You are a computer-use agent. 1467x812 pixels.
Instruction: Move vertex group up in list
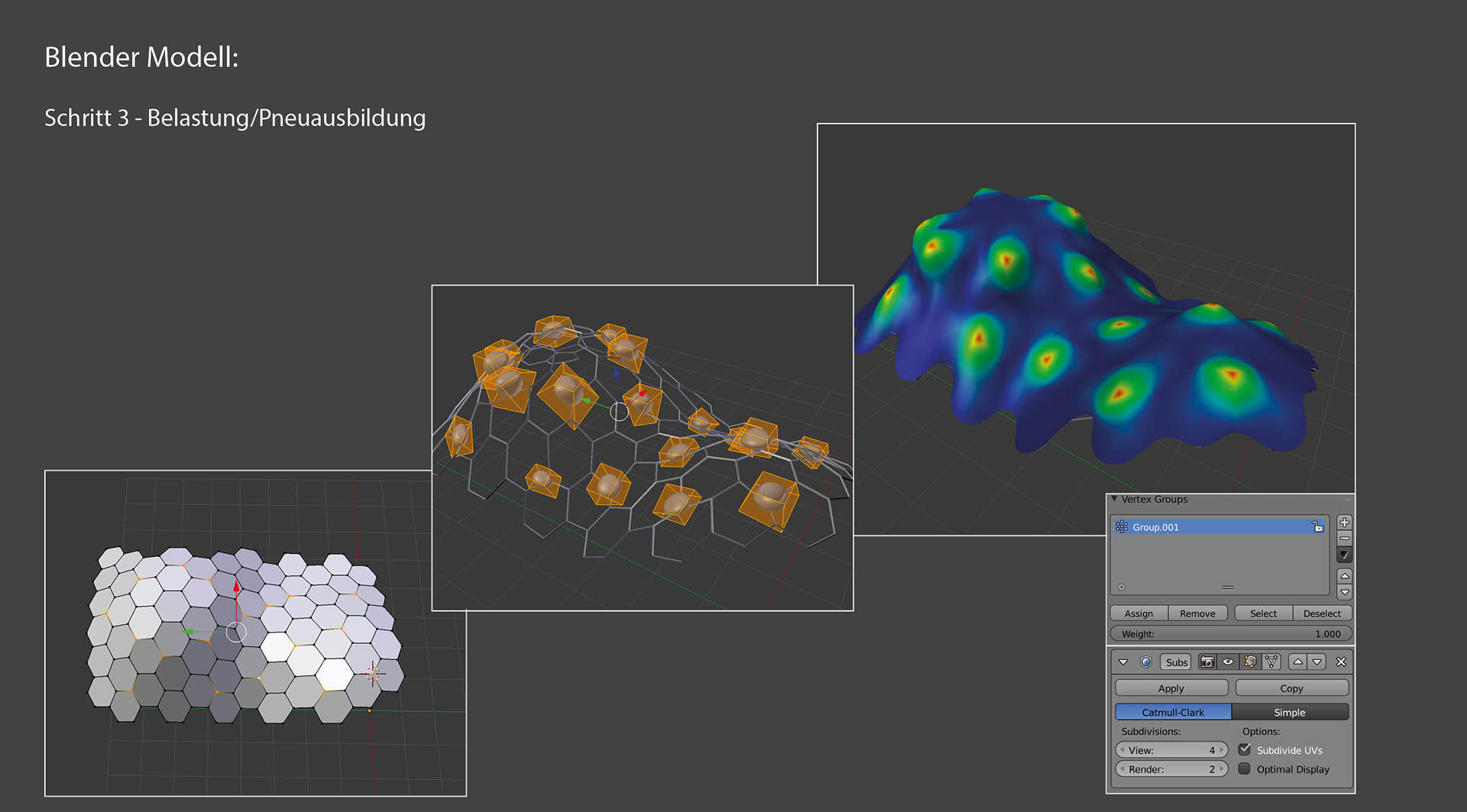pyautogui.click(x=1345, y=575)
